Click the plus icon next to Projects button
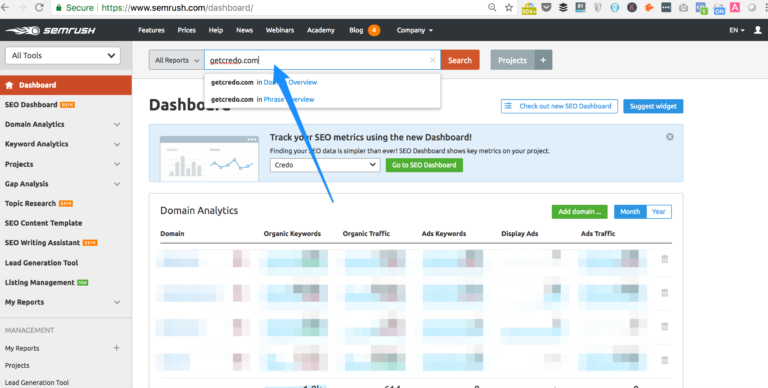 click(543, 60)
